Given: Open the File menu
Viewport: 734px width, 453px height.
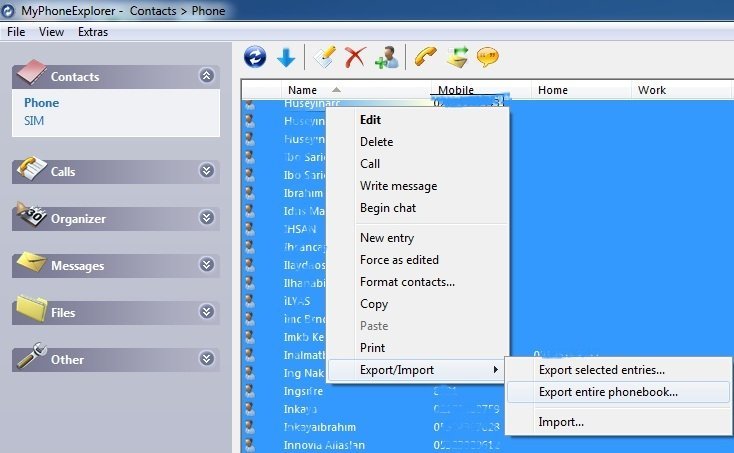Looking at the screenshot, I should [16, 32].
